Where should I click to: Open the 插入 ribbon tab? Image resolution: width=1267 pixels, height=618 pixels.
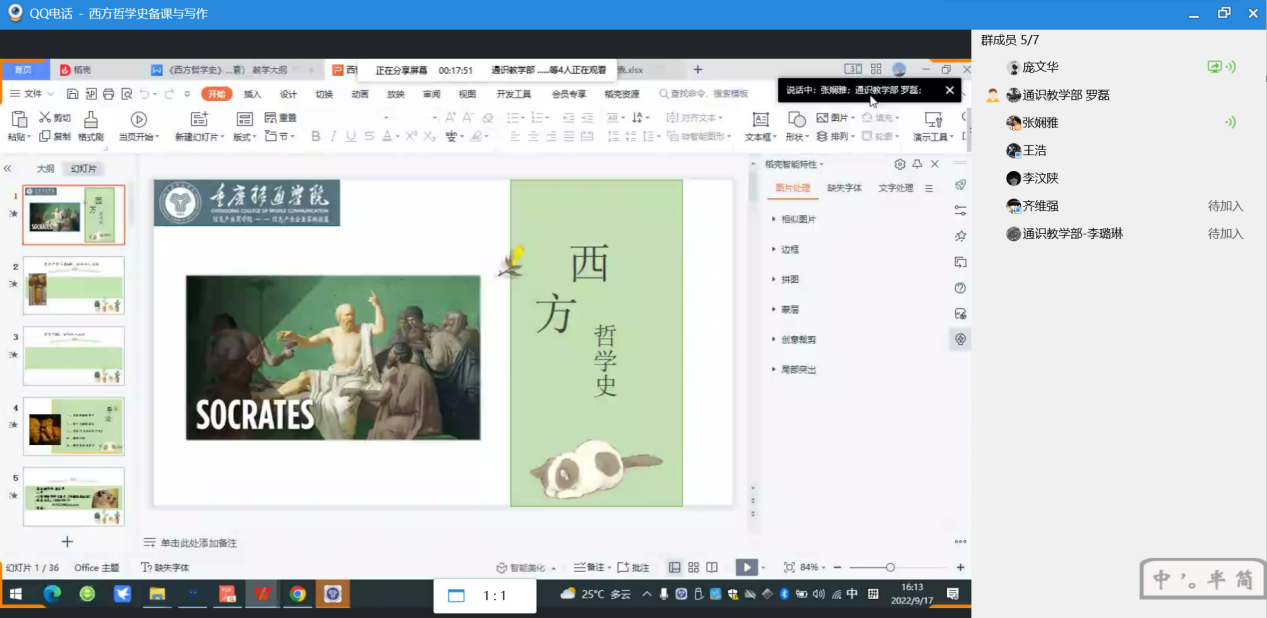(252, 94)
